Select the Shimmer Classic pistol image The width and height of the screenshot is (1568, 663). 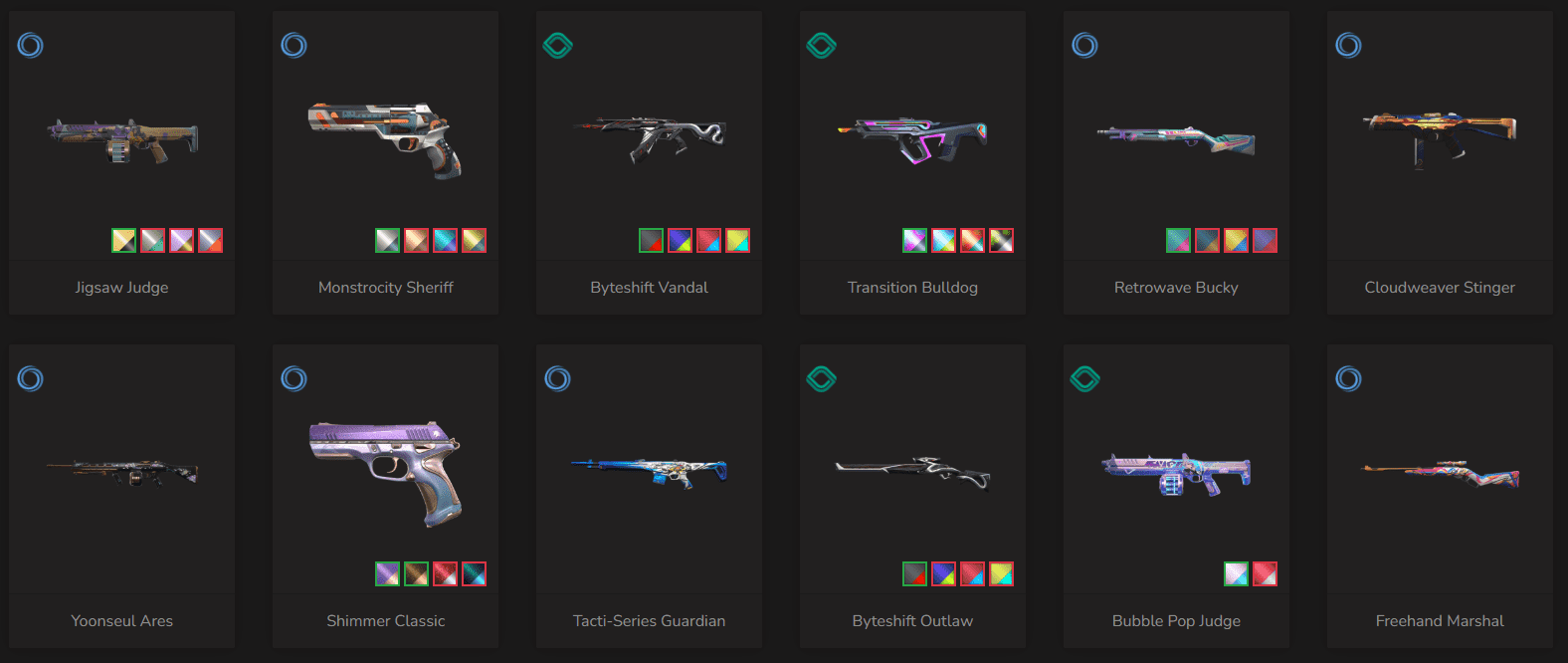click(x=385, y=473)
